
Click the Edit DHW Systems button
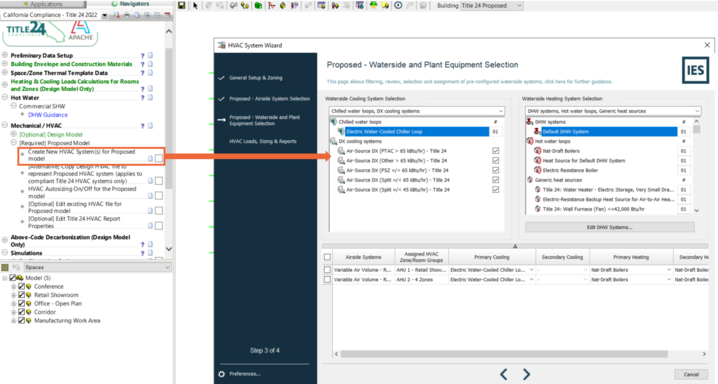tap(609, 227)
